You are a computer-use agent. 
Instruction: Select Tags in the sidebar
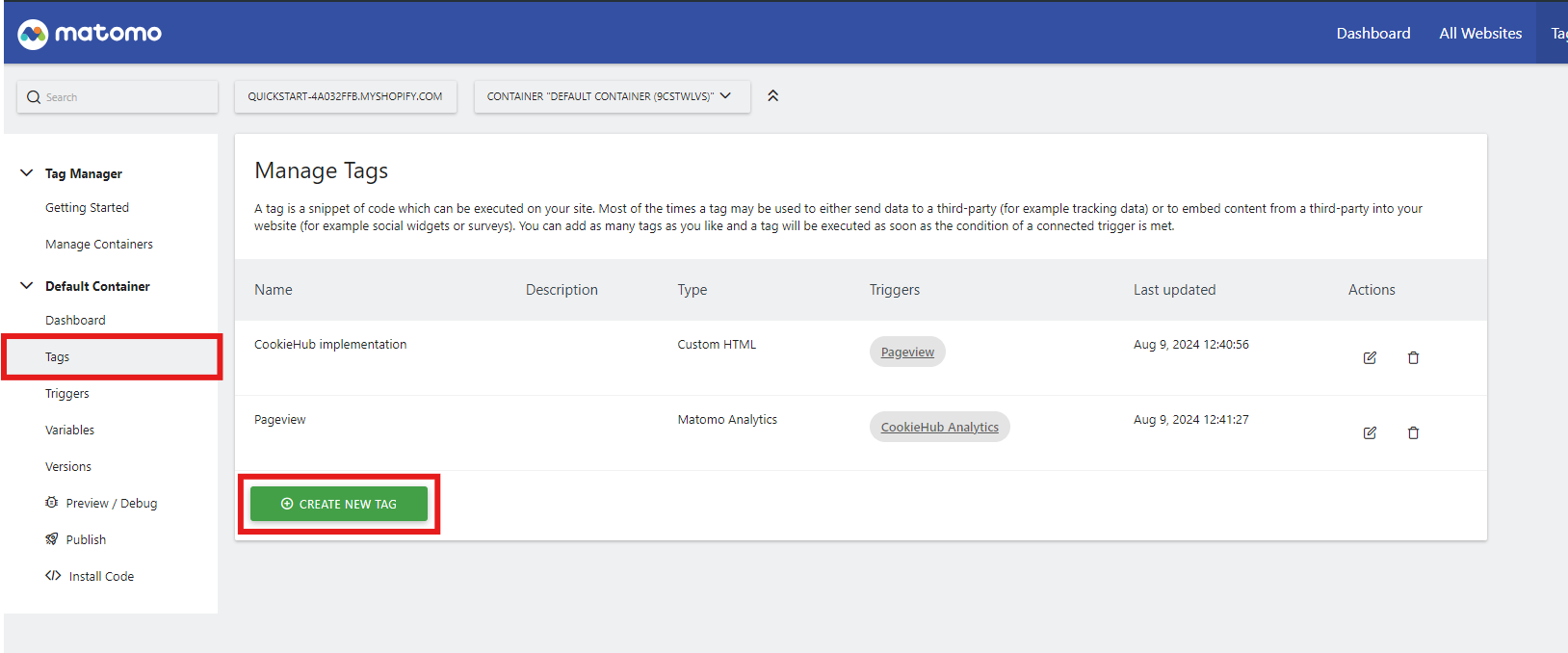tap(57, 357)
